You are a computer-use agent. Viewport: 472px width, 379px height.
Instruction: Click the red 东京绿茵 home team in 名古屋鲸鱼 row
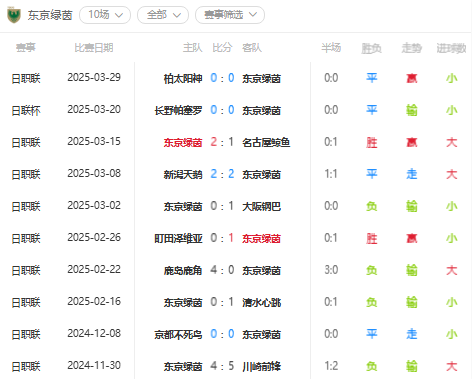pyautogui.click(x=183, y=142)
